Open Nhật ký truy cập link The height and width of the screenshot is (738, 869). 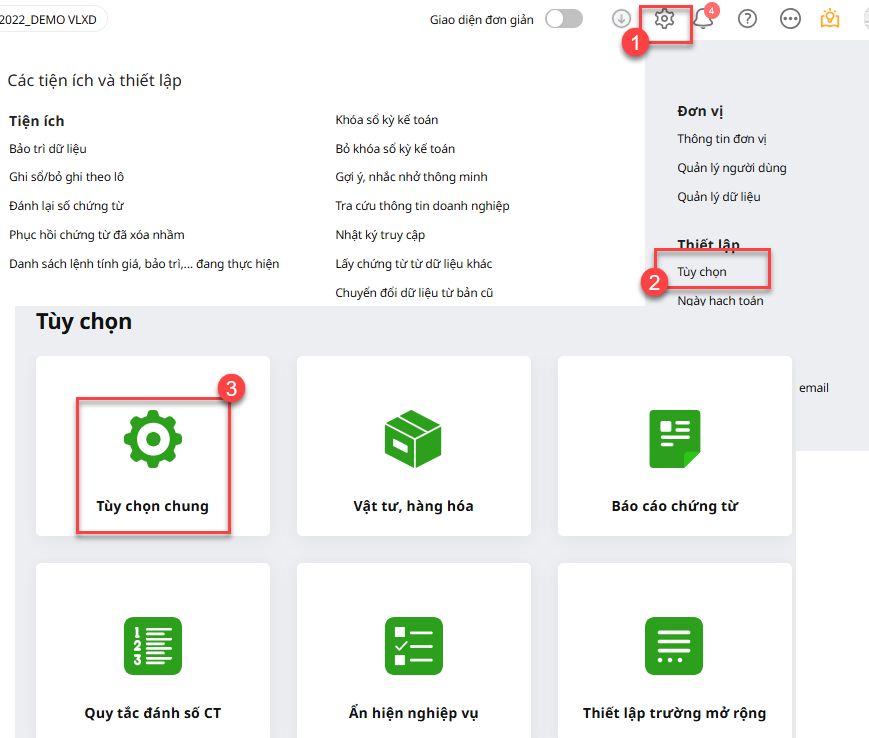(380, 235)
